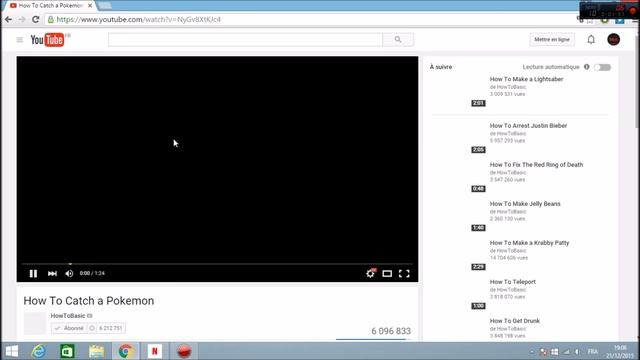Go to the YouTube home logo
Image resolution: width=640 pixels, height=360 pixels.
coord(47,40)
